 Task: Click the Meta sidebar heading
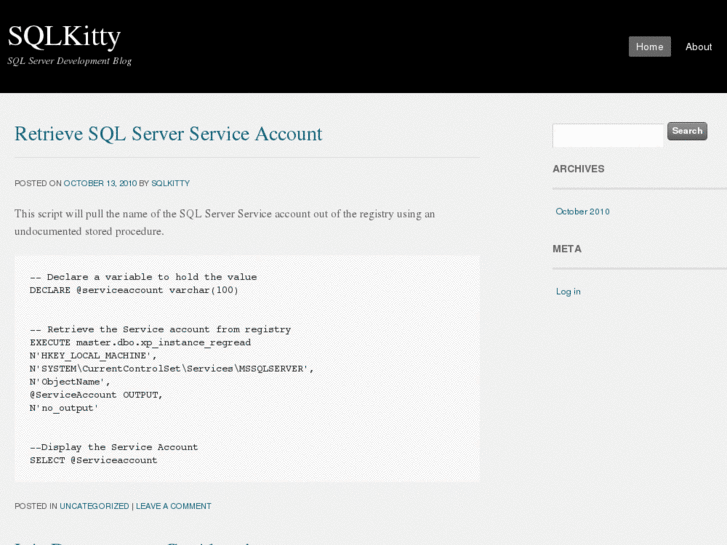(x=566, y=249)
